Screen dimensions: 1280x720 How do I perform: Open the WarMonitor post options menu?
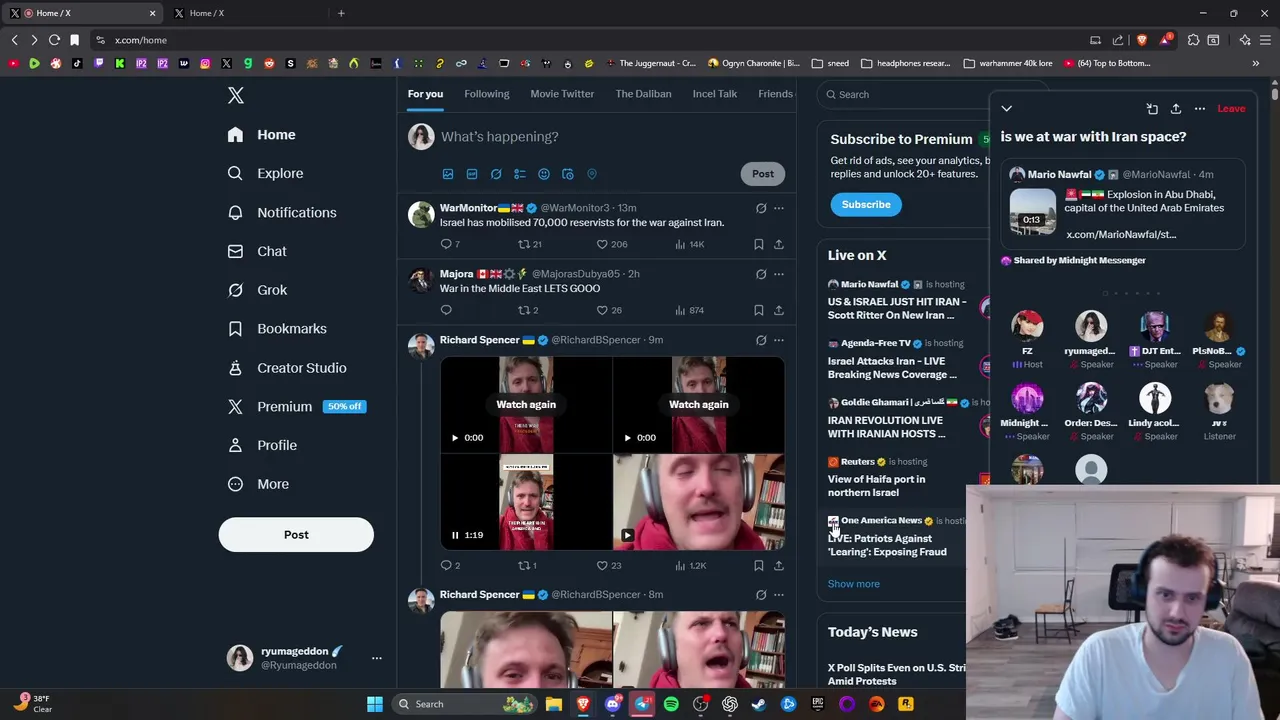pos(779,208)
